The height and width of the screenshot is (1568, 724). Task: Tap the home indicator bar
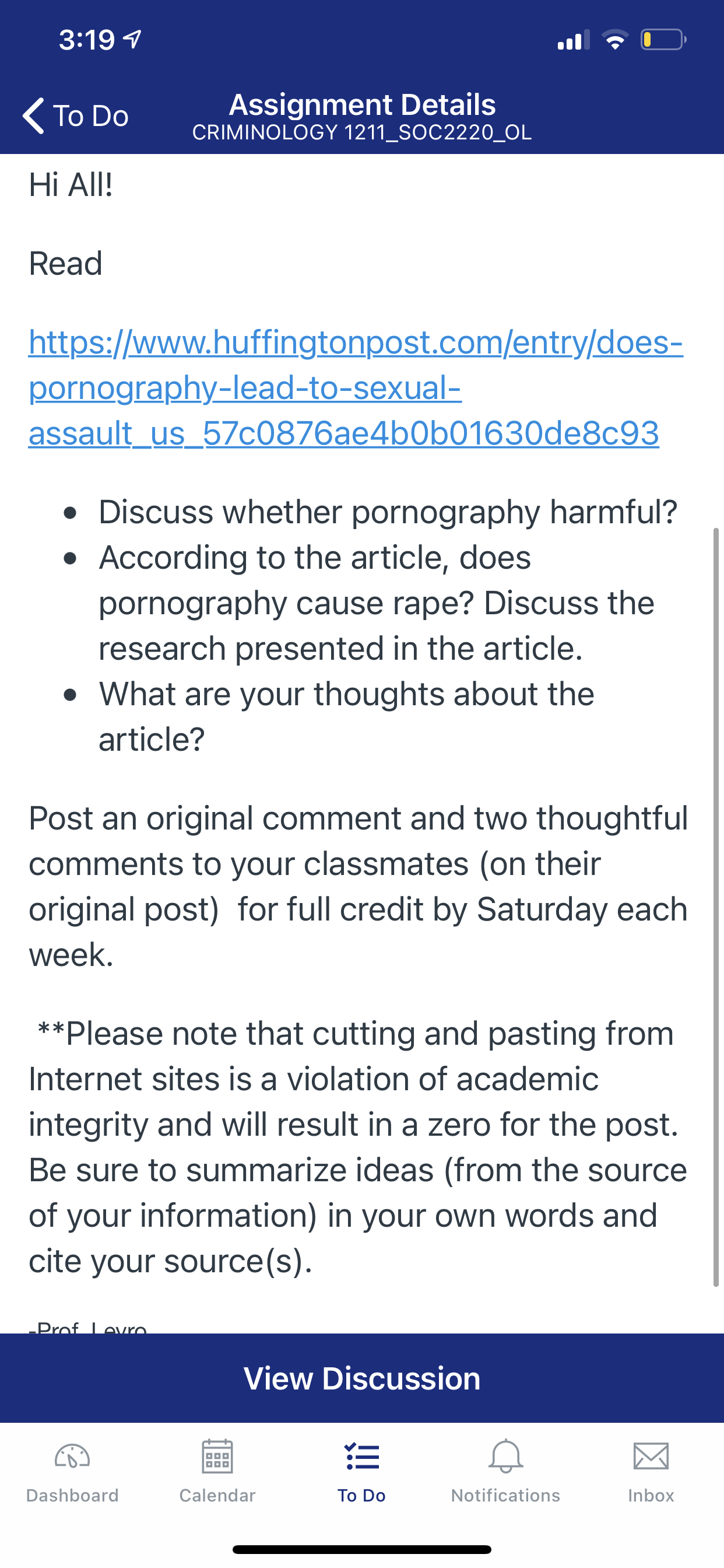[x=362, y=1549]
